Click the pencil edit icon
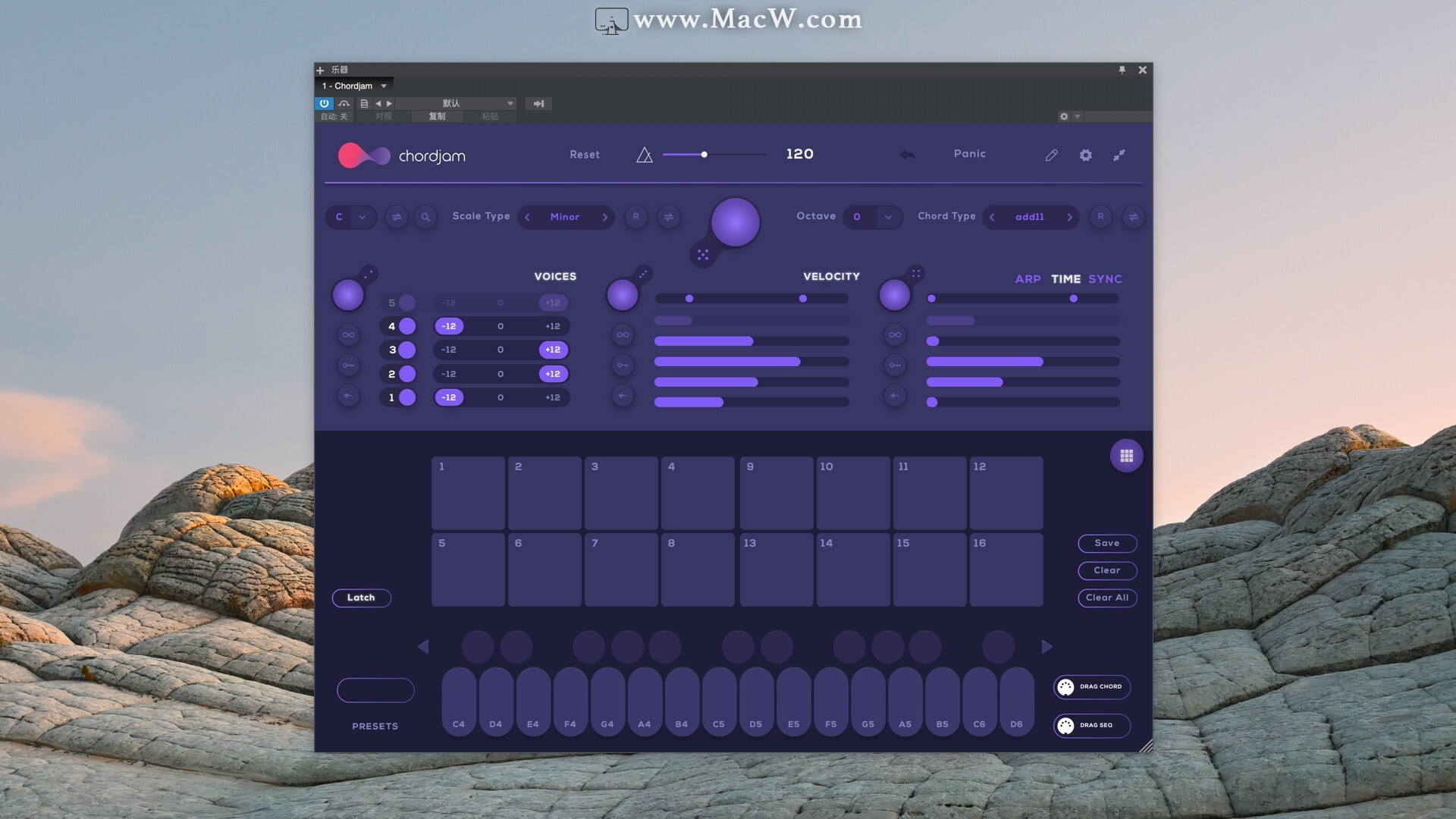This screenshot has width=1456, height=819. click(1051, 155)
